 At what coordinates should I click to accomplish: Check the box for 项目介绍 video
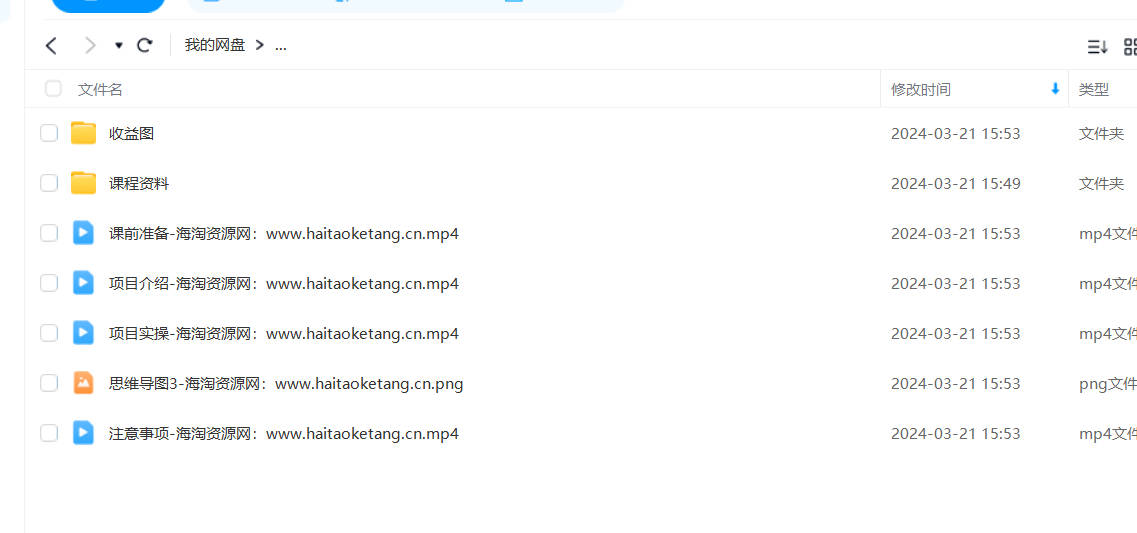49,283
